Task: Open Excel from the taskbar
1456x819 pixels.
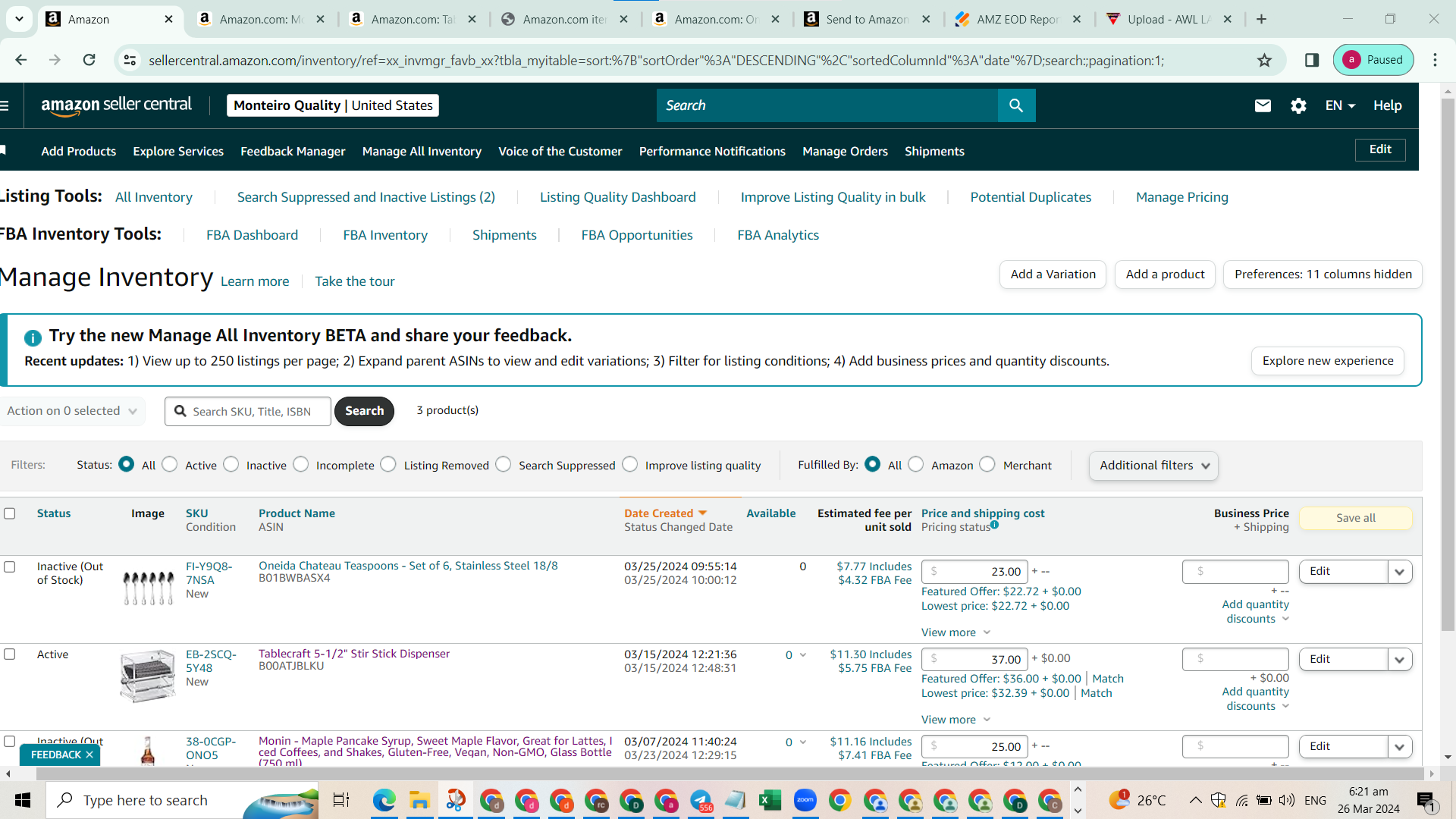Action: click(x=770, y=800)
